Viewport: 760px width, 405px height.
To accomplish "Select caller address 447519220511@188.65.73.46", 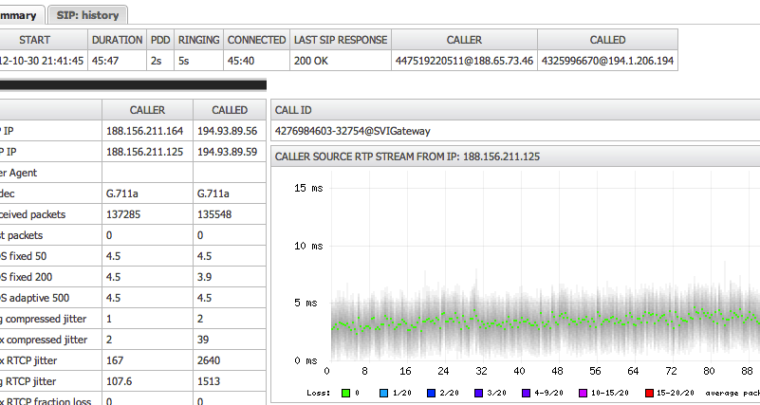I will 464,61.
